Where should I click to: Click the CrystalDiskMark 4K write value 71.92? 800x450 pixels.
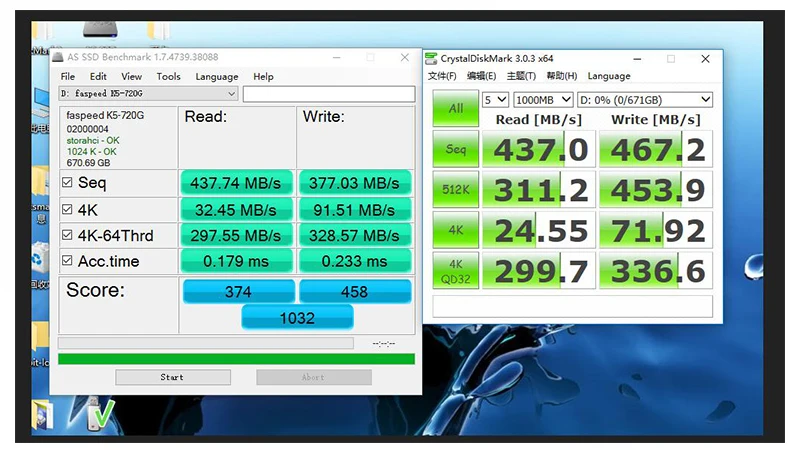point(656,230)
